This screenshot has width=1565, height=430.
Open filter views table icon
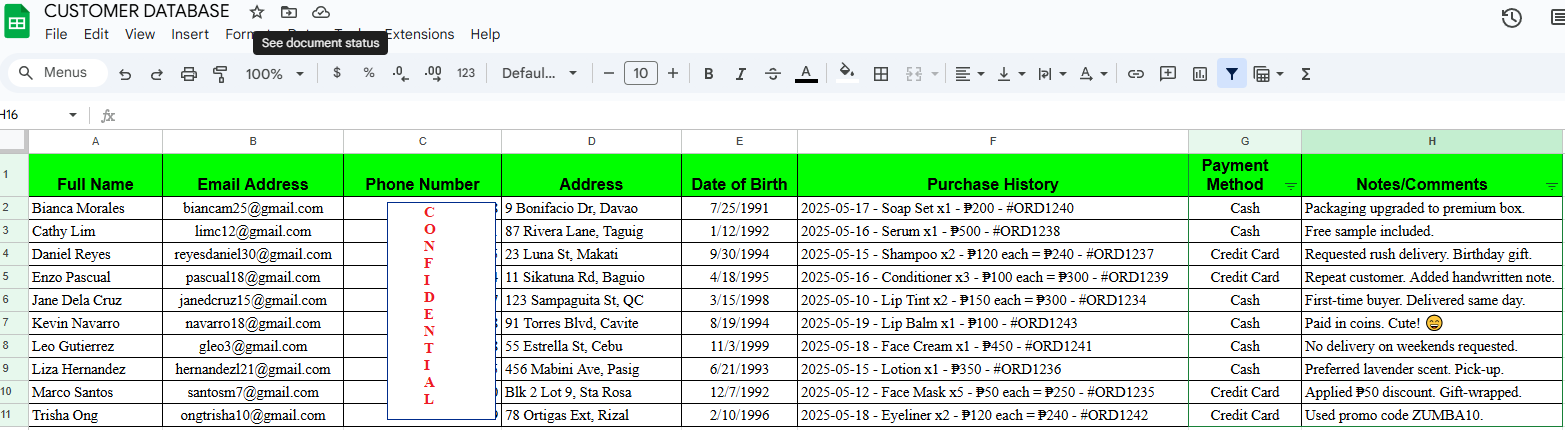pyautogui.click(x=1261, y=74)
